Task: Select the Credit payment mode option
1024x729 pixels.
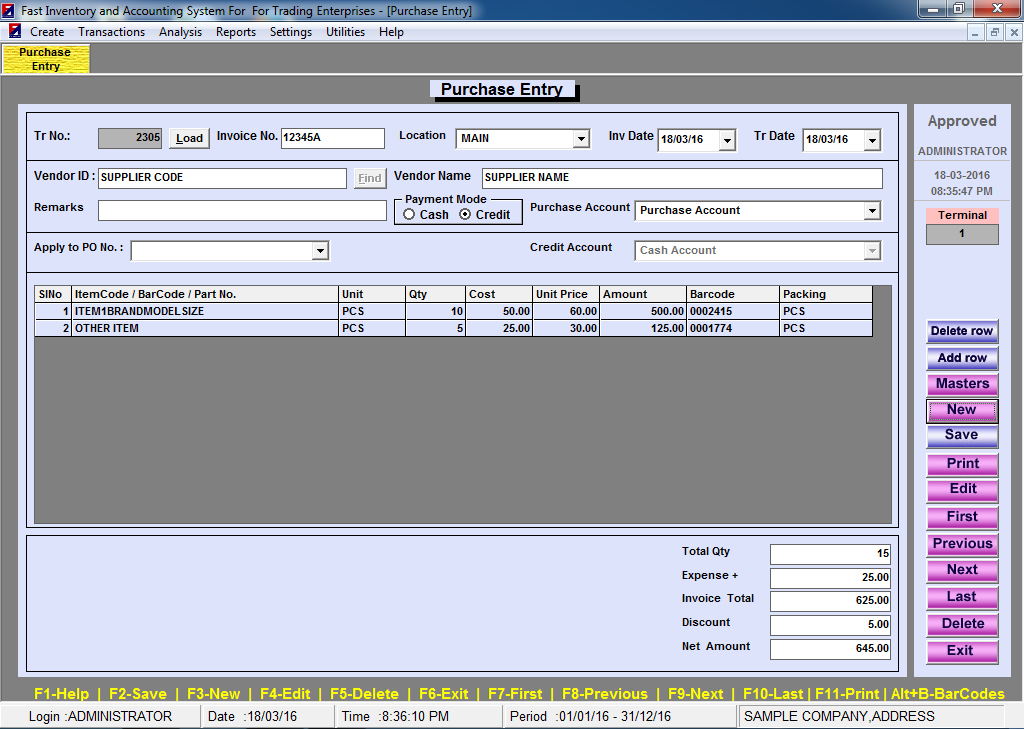Action: (x=465, y=215)
